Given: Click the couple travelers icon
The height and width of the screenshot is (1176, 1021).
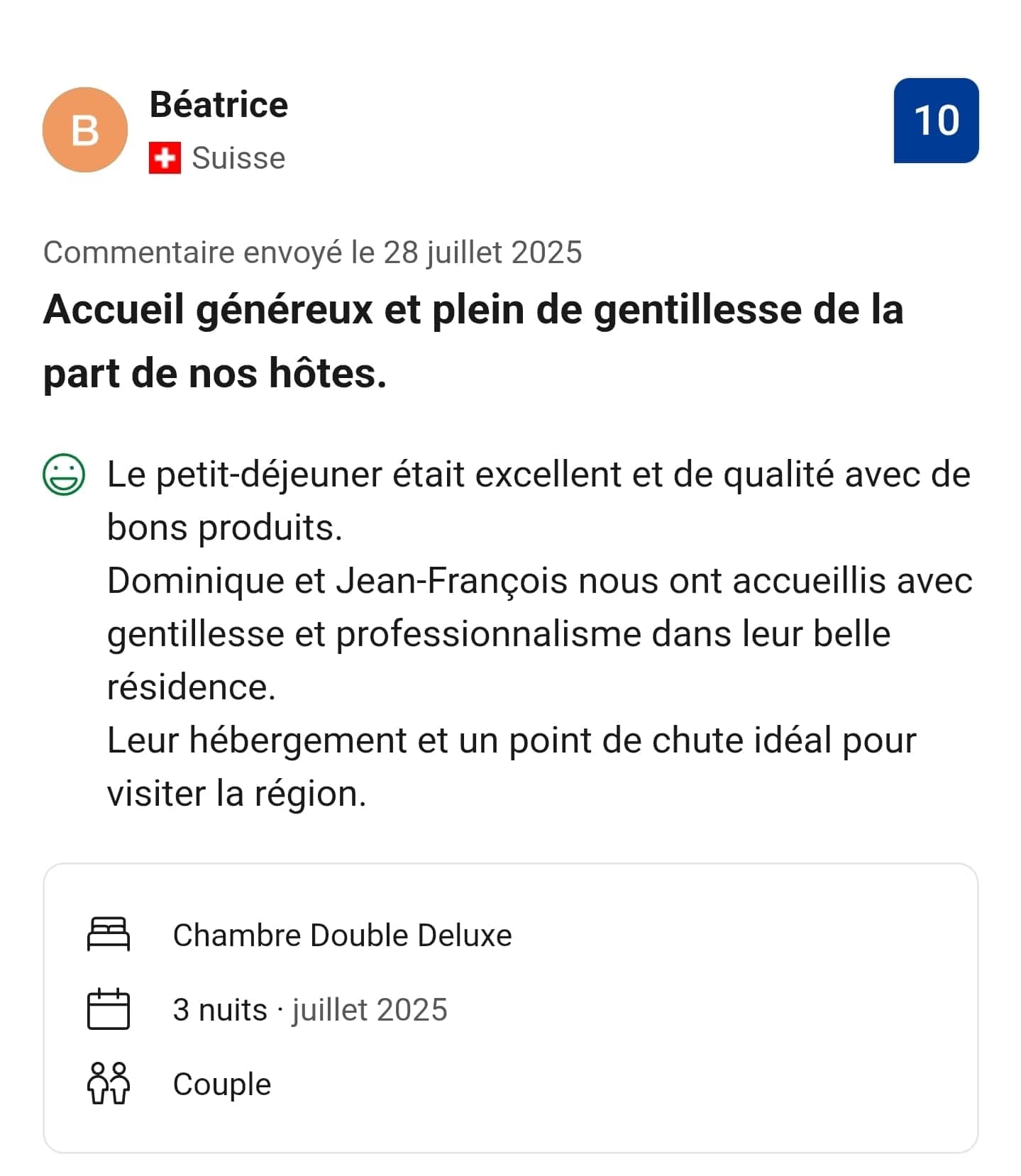Looking at the screenshot, I should (x=108, y=1083).
